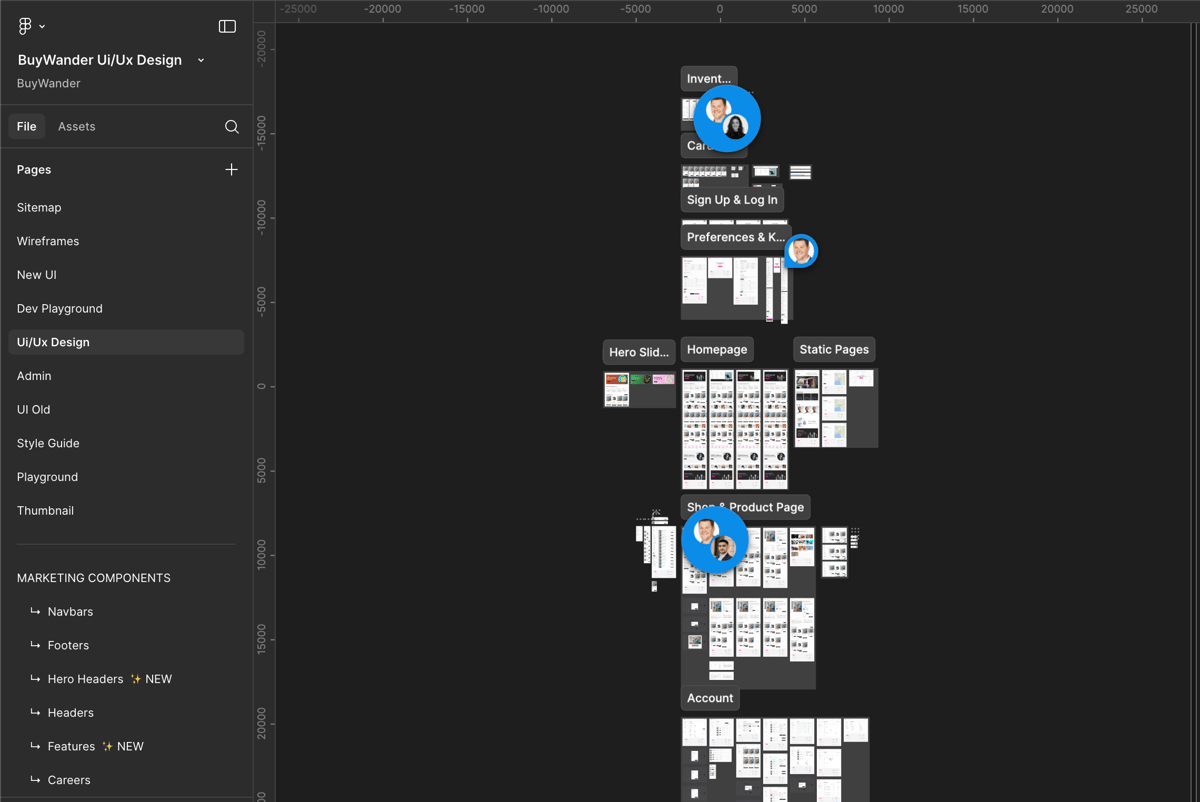Go to the Dev Playground page

coord(60,309)
